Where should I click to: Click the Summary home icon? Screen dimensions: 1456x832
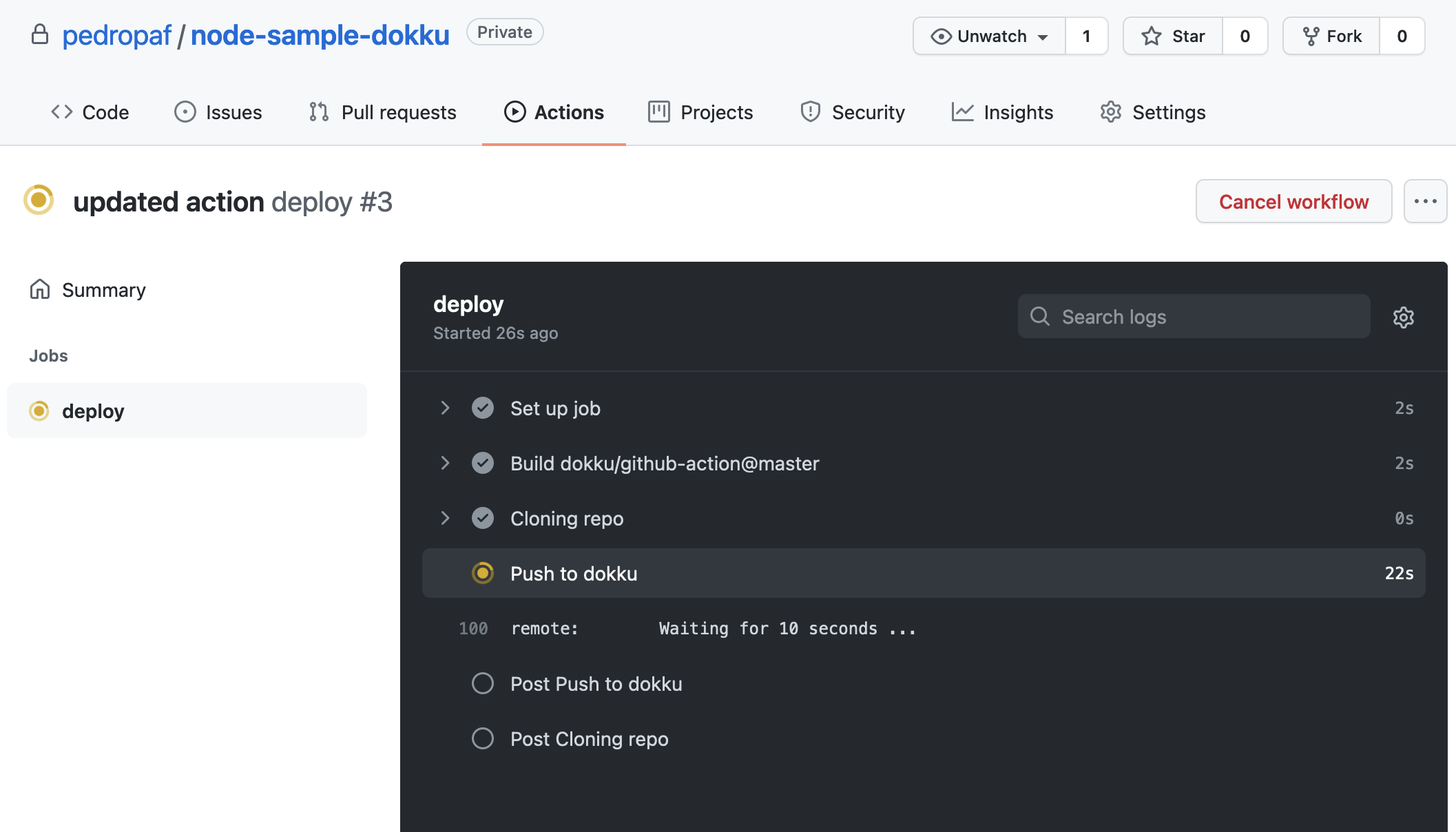(39, 289)
